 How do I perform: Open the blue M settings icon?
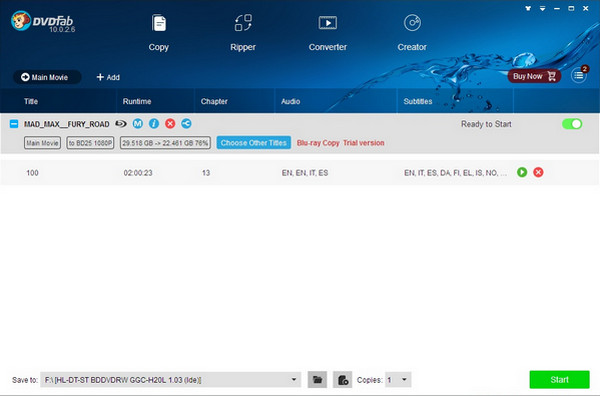(138, 124)
